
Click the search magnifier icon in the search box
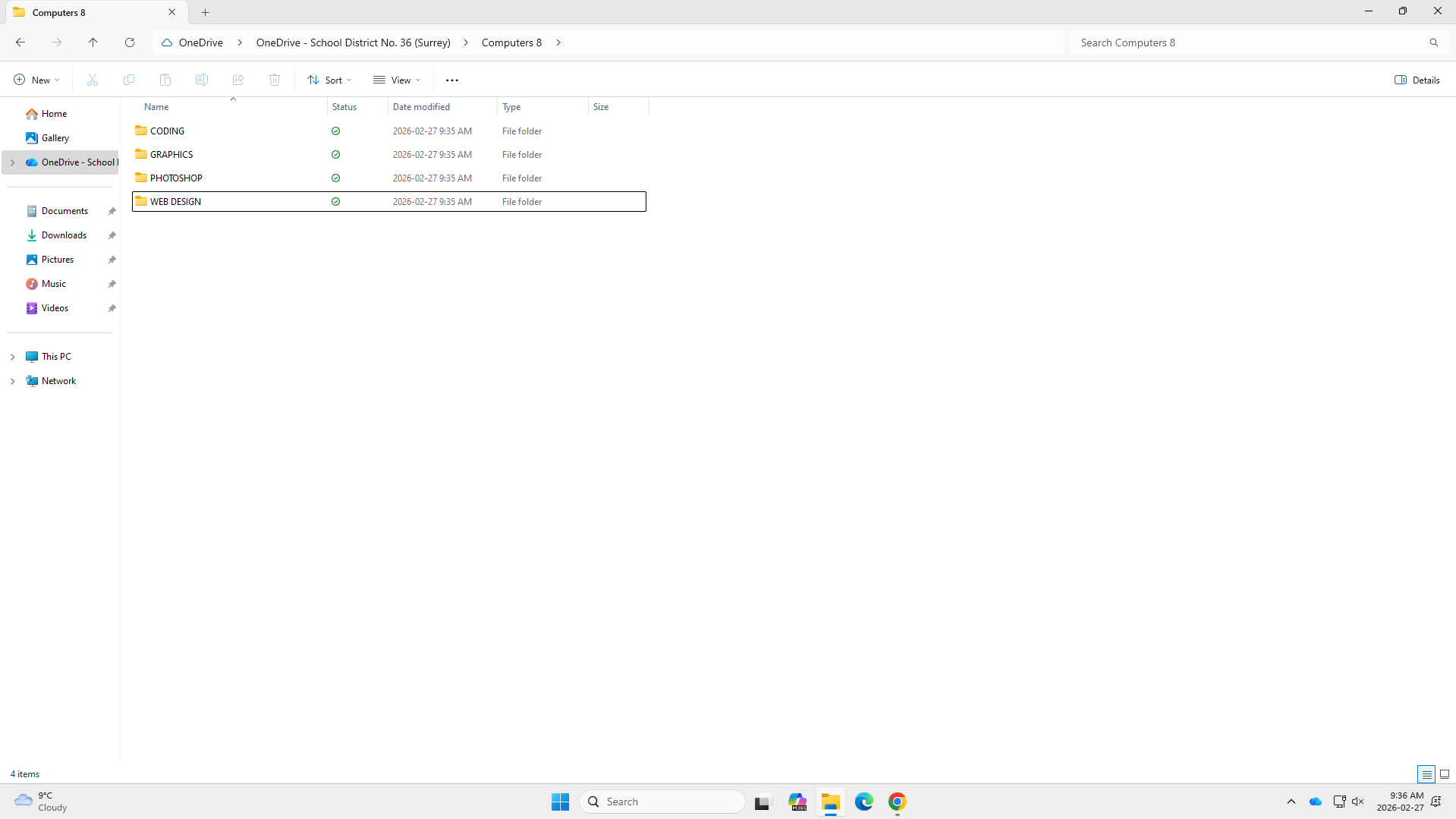click(1433, 43)
